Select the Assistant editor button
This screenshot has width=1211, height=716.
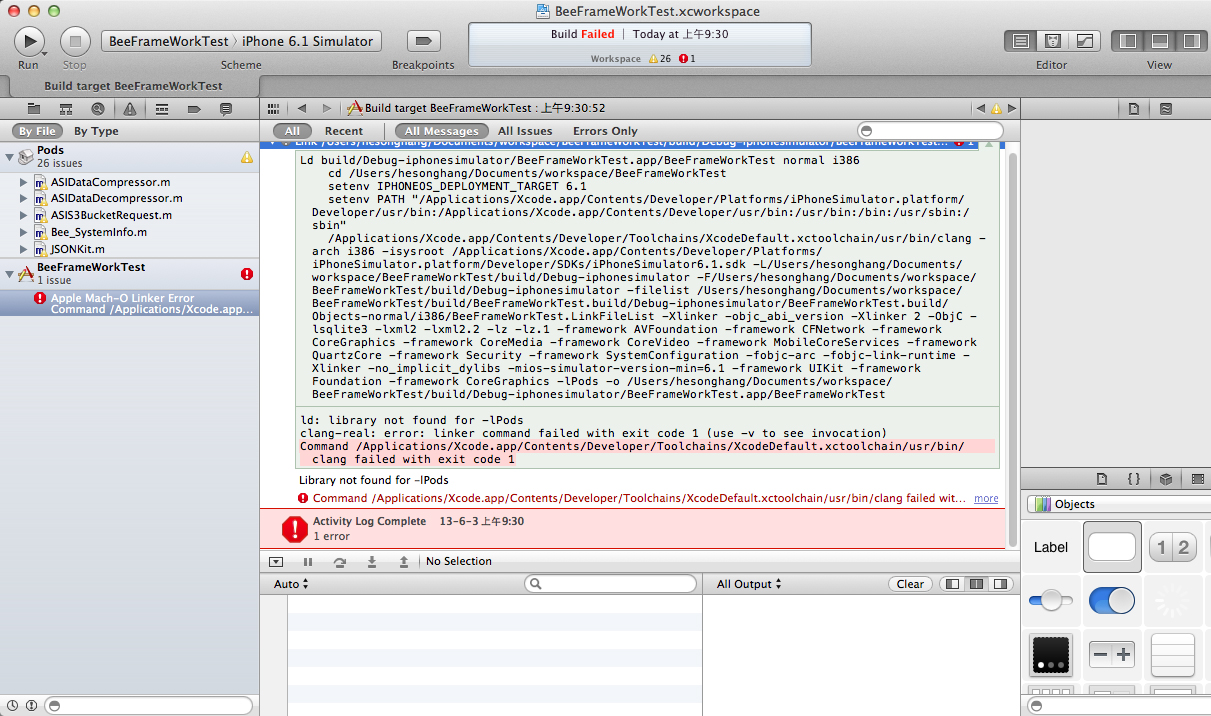(x=1052, y=41)
